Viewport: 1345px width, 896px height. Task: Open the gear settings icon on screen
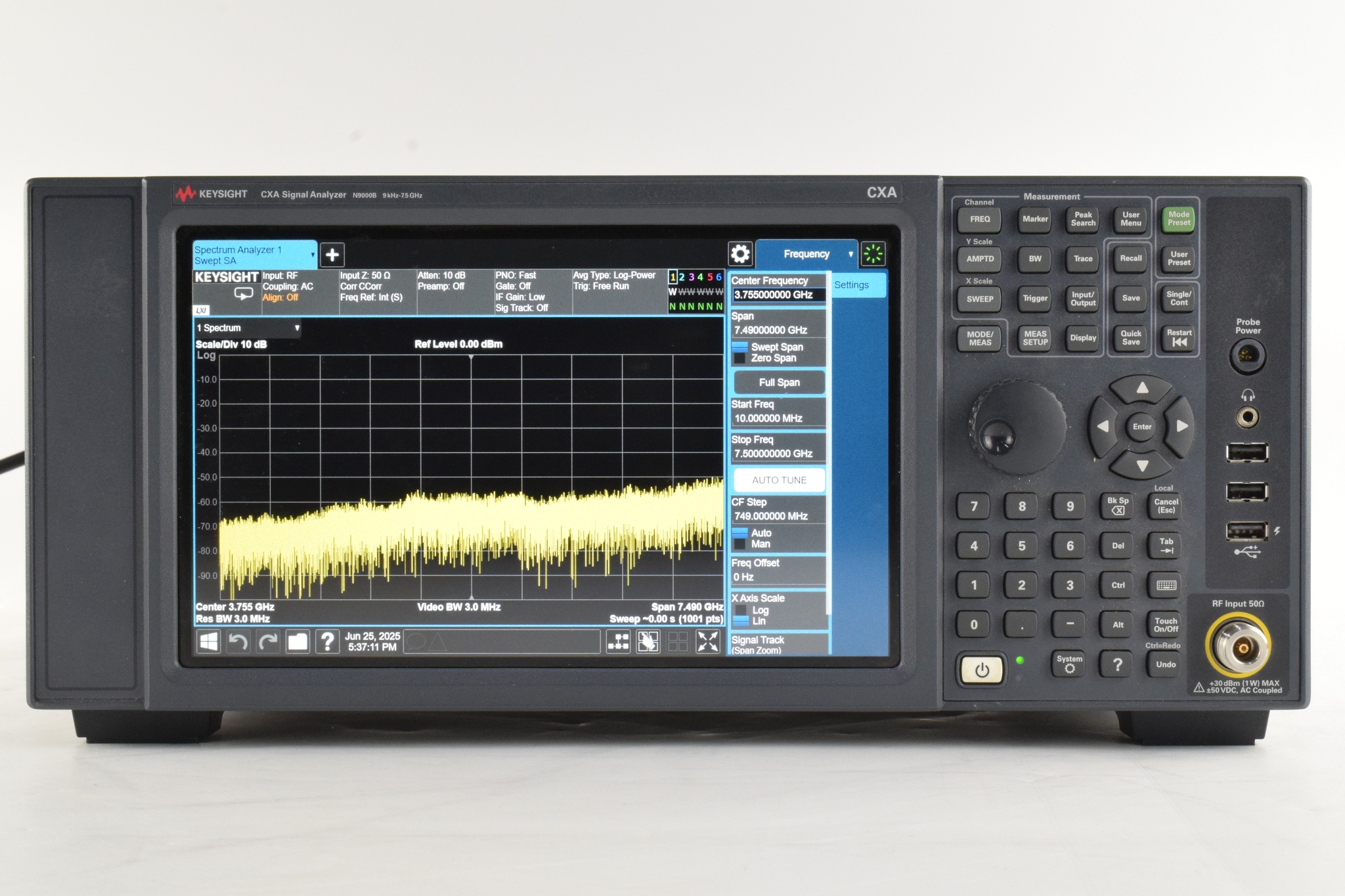[x=740, y=254]
